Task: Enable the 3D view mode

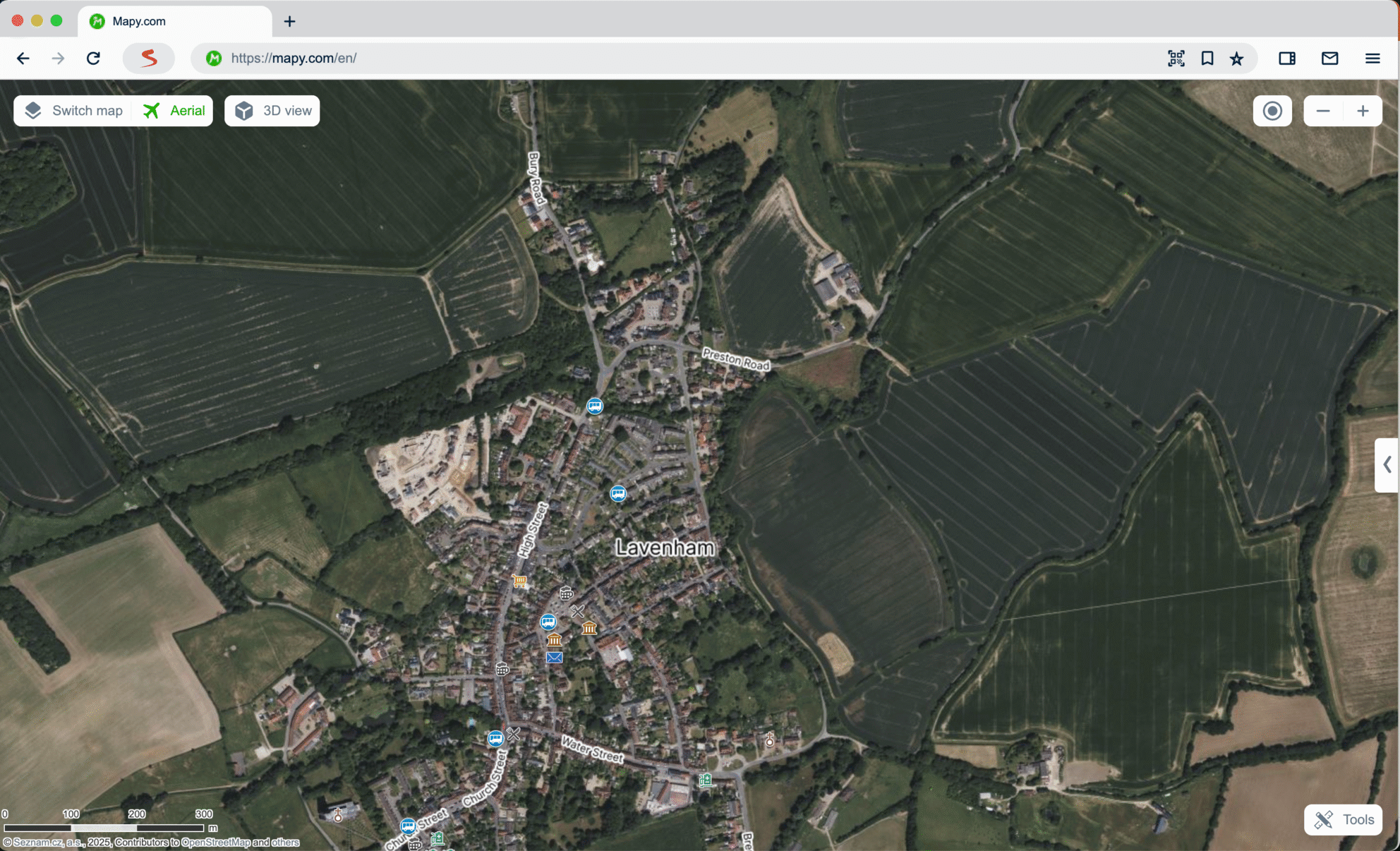Action: tap(272, 111)
